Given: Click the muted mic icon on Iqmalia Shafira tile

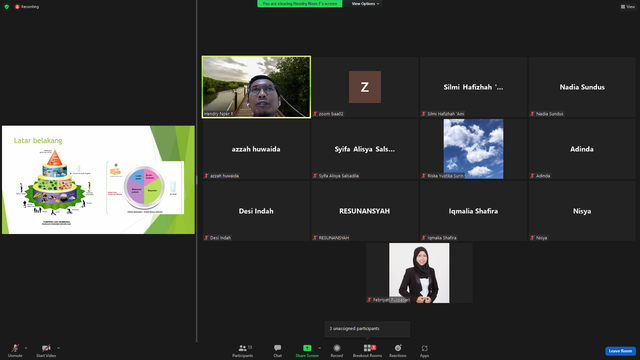Looking at the screenshot, I should tap(424, 238).
